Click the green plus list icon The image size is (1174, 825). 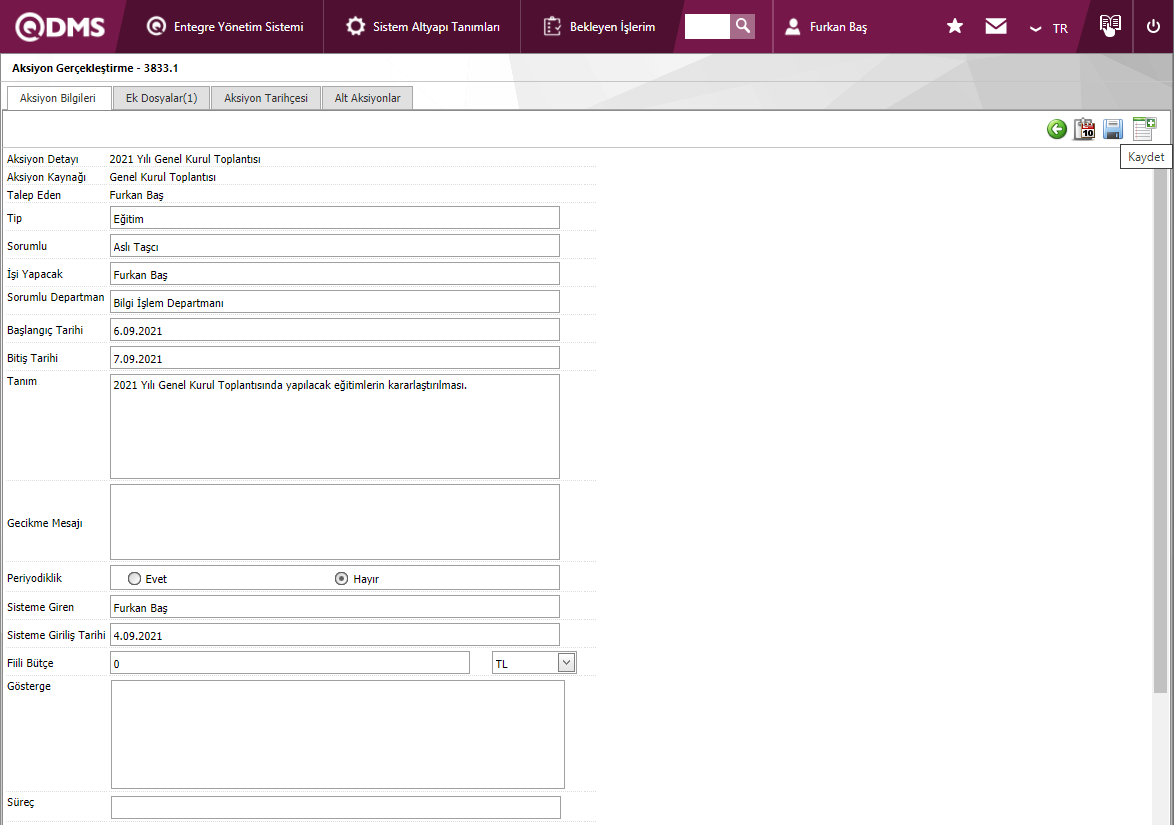coord(1143,128)
